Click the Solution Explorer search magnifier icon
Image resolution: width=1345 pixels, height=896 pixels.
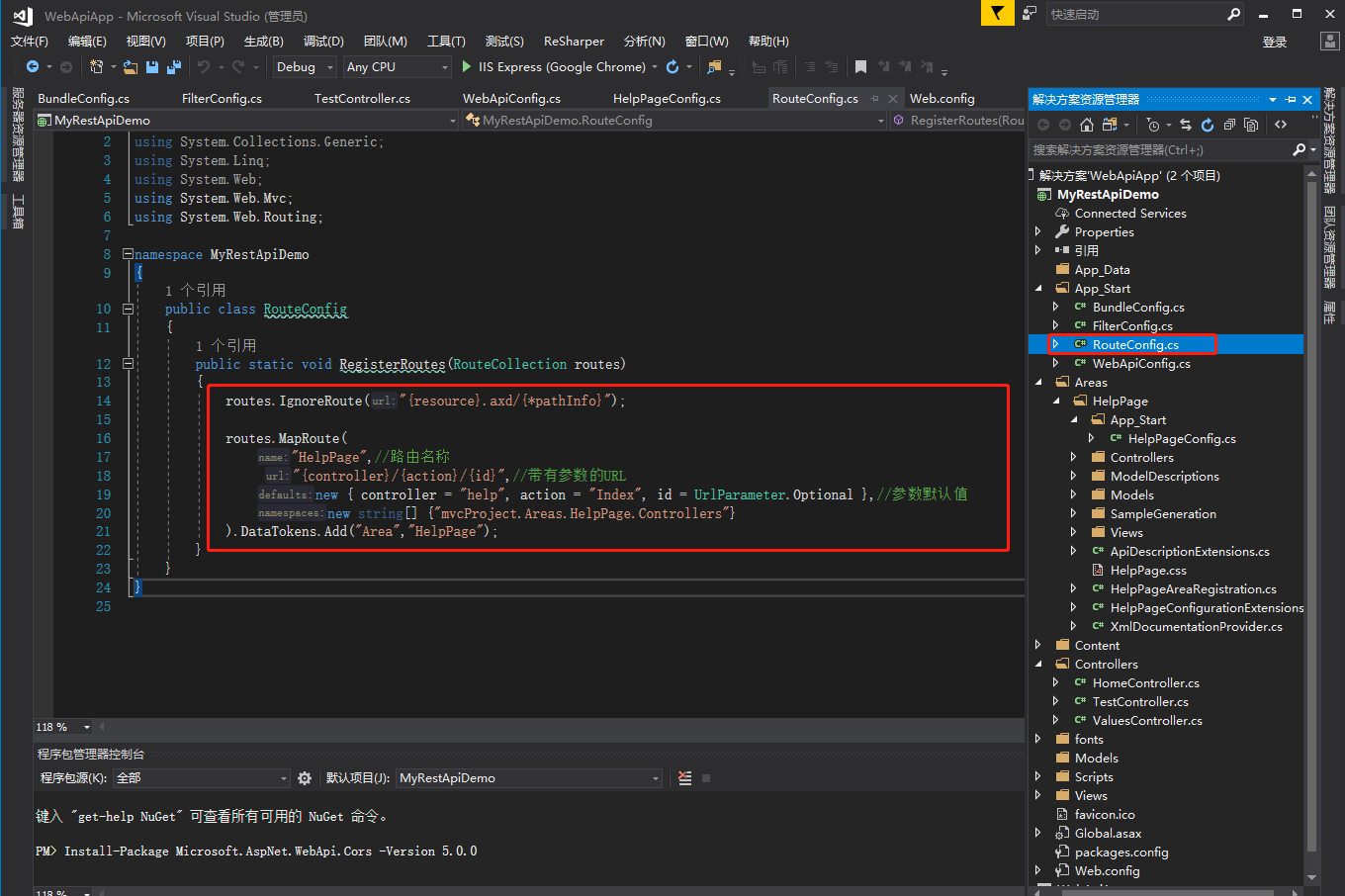(1299, 149)
